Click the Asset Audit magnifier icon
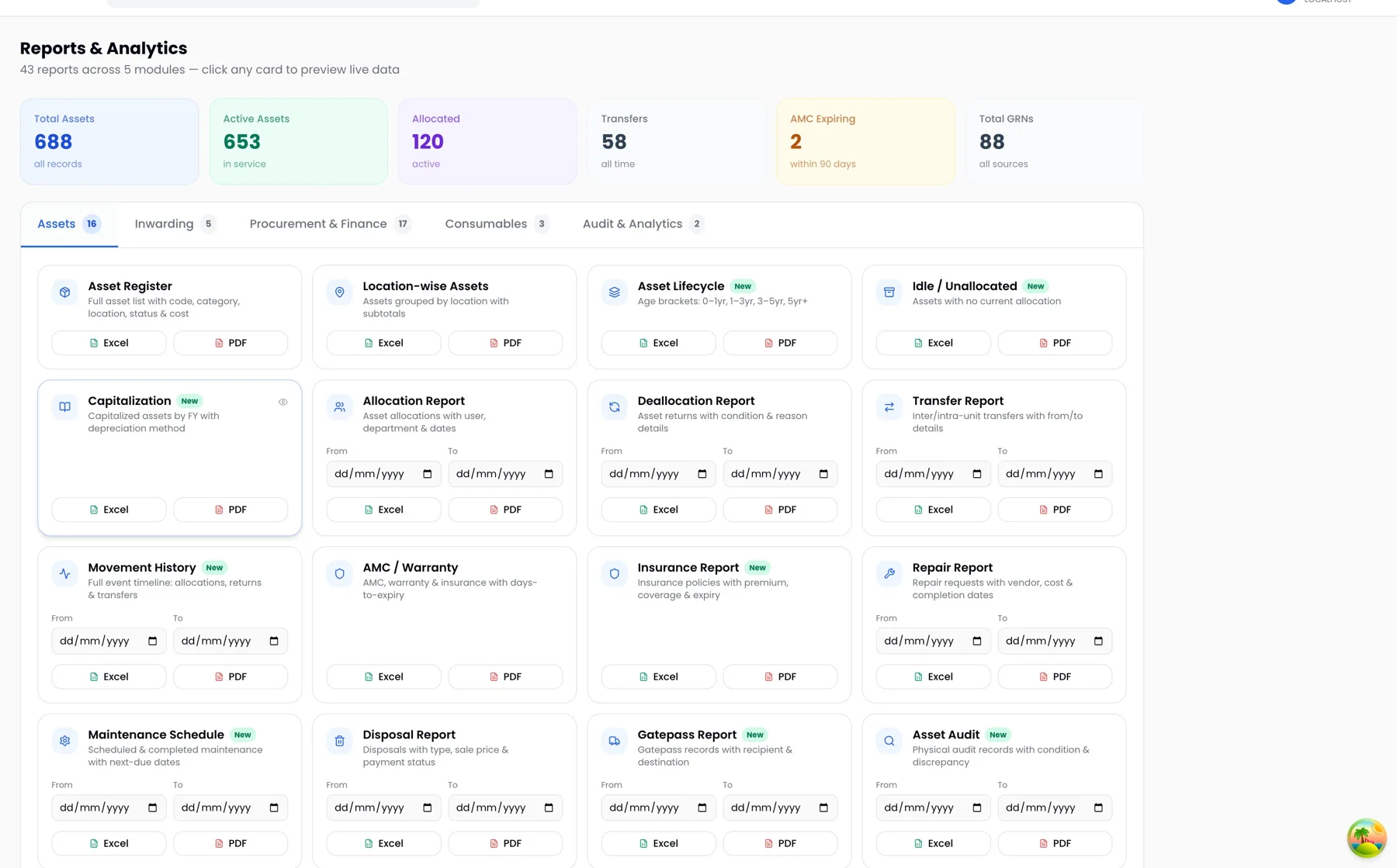The width and height of the screenshot is (1397, 868). point(889,741)
